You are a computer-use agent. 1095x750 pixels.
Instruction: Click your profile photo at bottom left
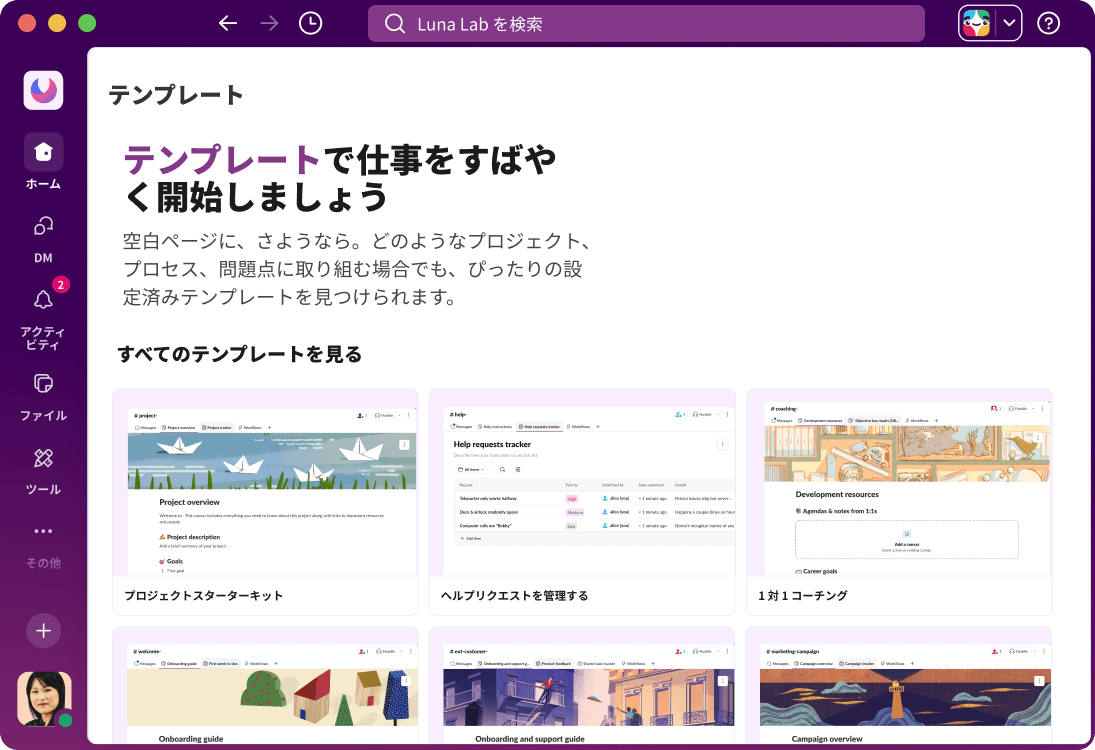(43, 698)
